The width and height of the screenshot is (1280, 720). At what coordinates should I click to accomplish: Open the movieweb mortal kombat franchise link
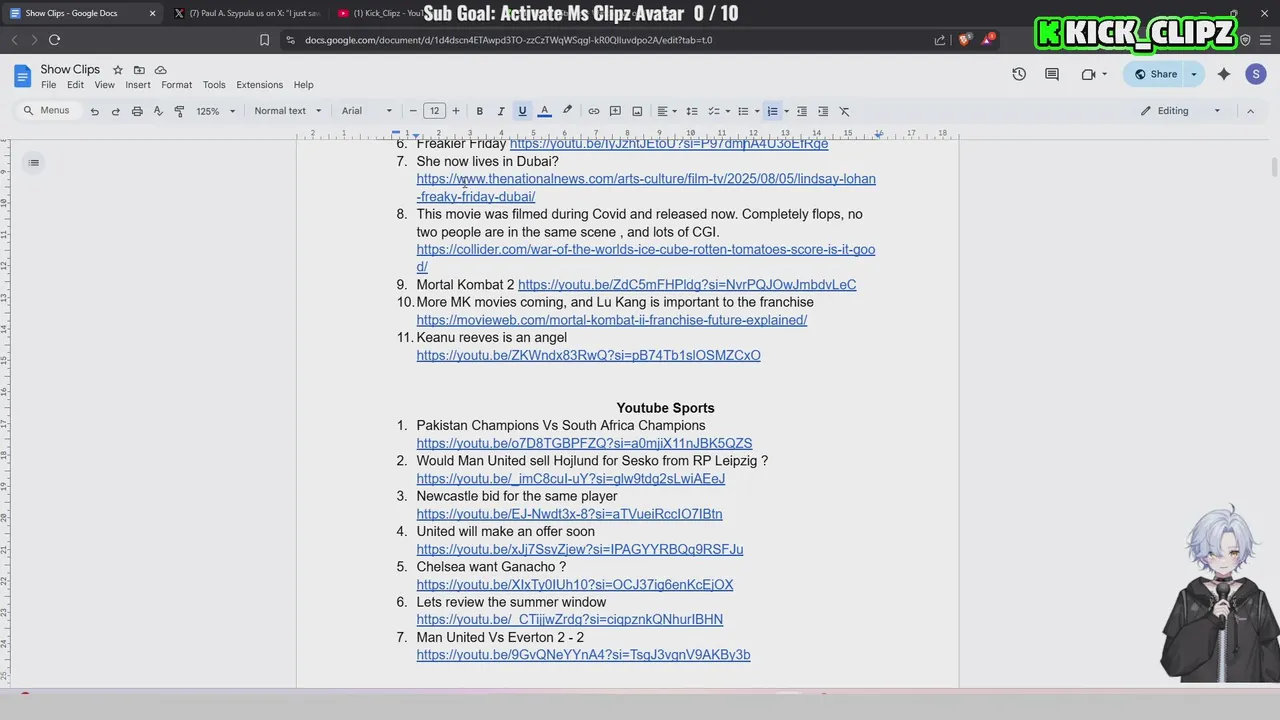612,320
